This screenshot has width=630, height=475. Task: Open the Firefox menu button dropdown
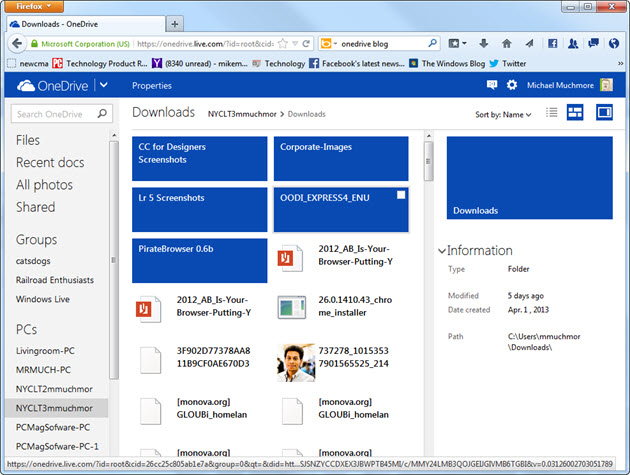(34, 6)
